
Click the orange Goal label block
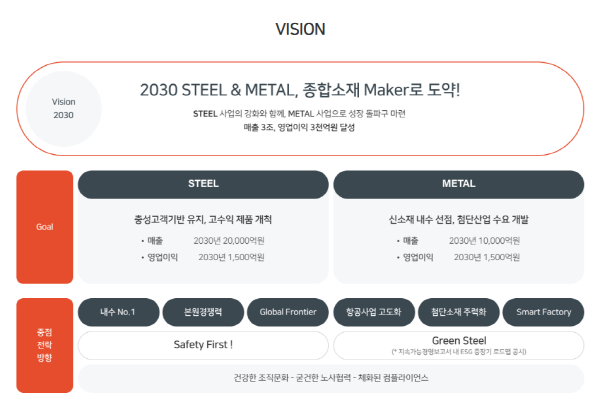click(x=45, y=227)
